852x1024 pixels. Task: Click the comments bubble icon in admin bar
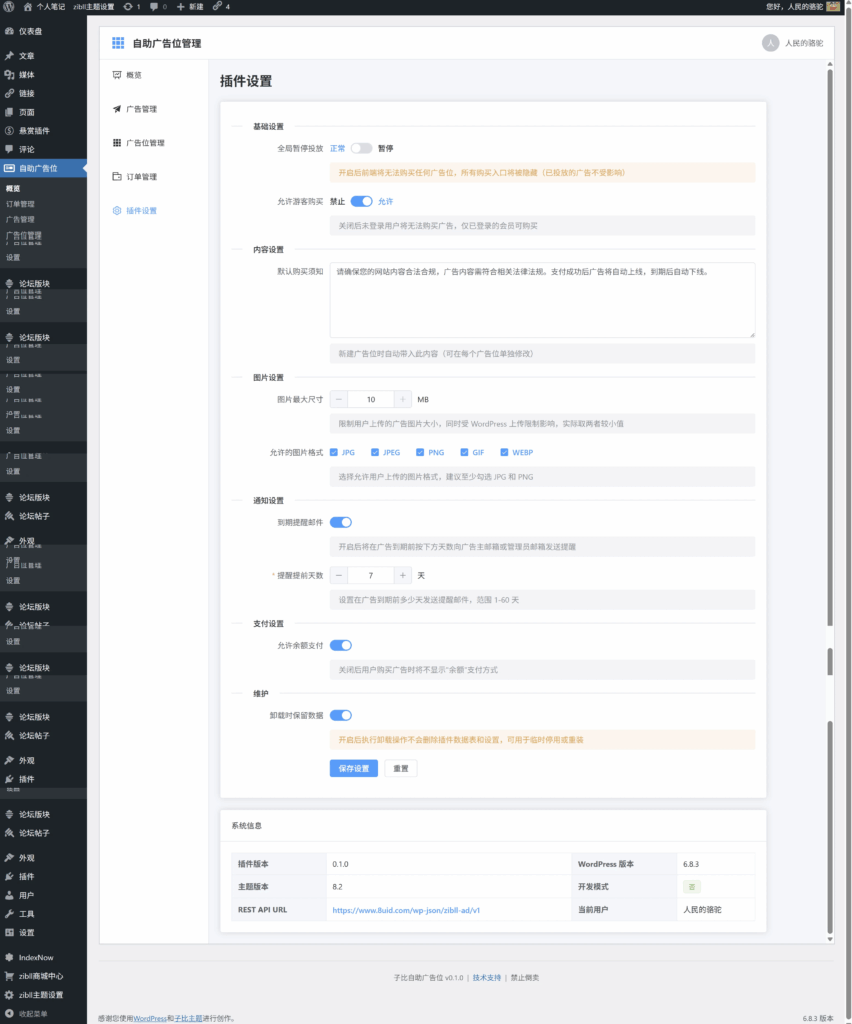pyautogui.click(x=153, y=6)
